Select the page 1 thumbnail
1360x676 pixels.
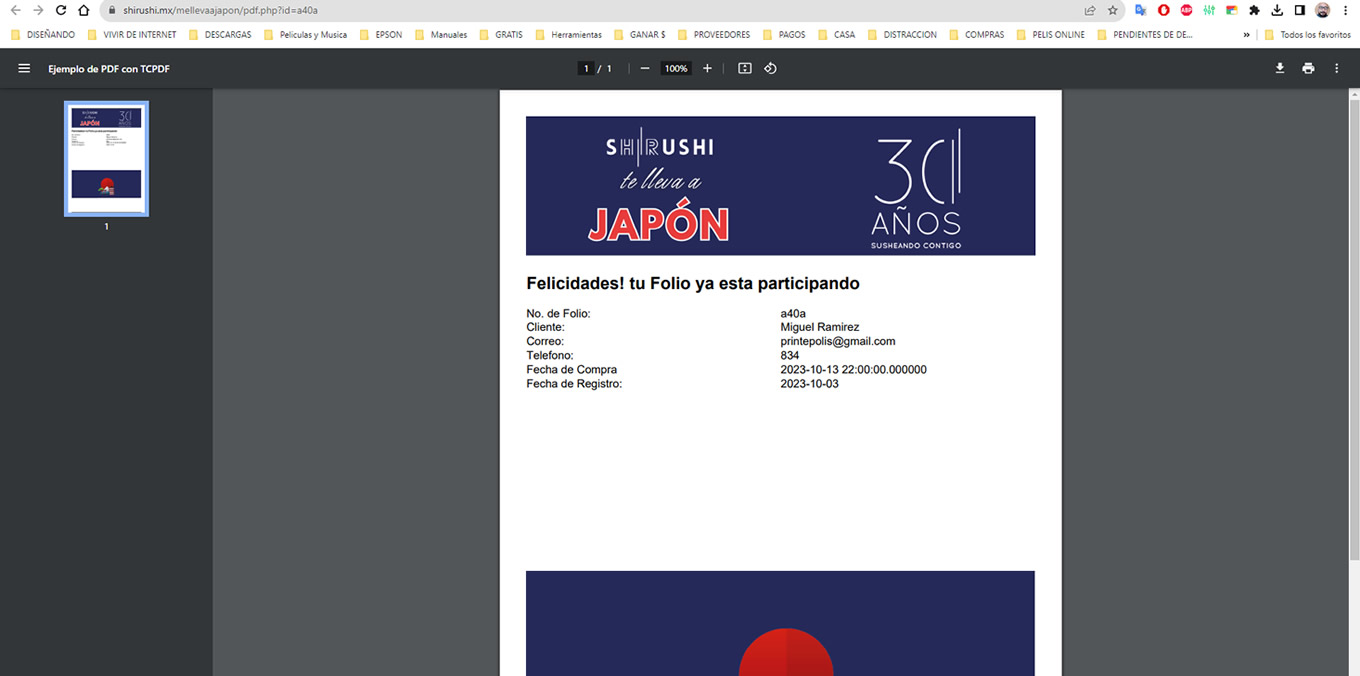pos(107,158)
